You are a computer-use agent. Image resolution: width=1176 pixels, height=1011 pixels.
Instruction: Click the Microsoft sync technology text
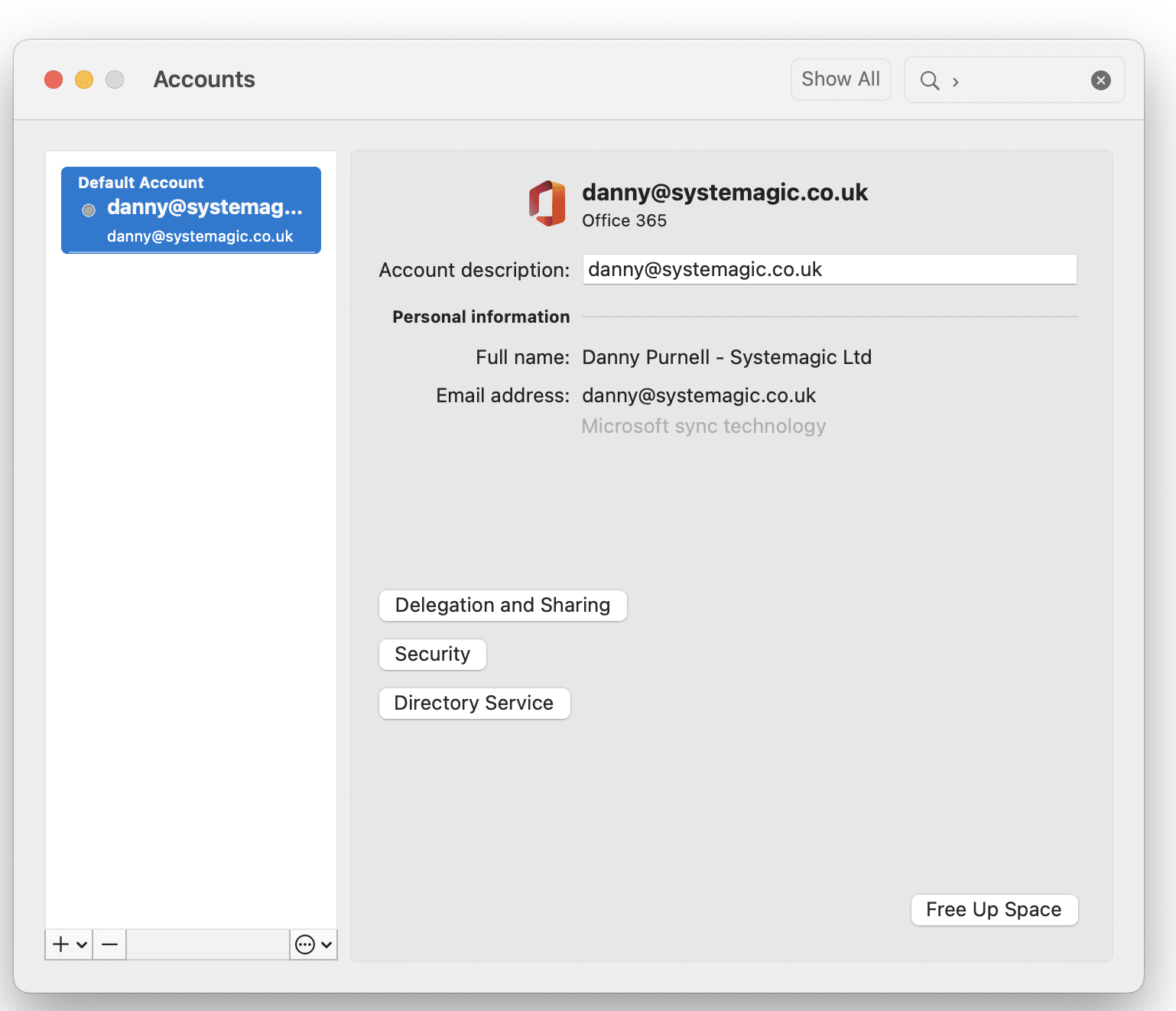(704, 427)
